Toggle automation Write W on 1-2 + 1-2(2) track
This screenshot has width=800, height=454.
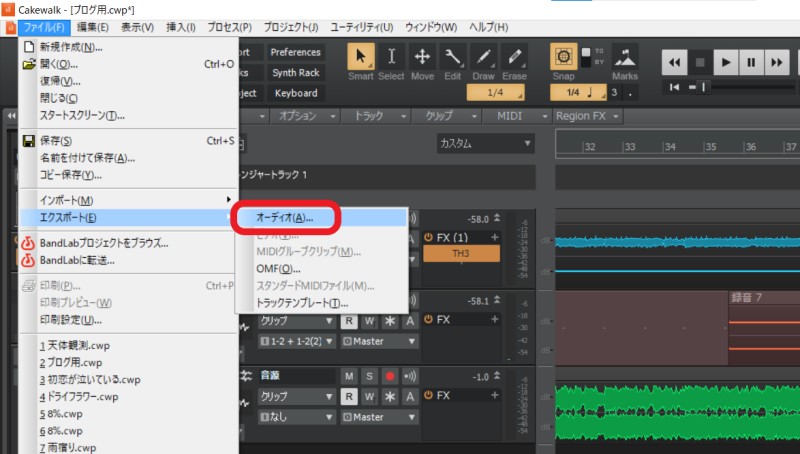[x=369, y=321]
